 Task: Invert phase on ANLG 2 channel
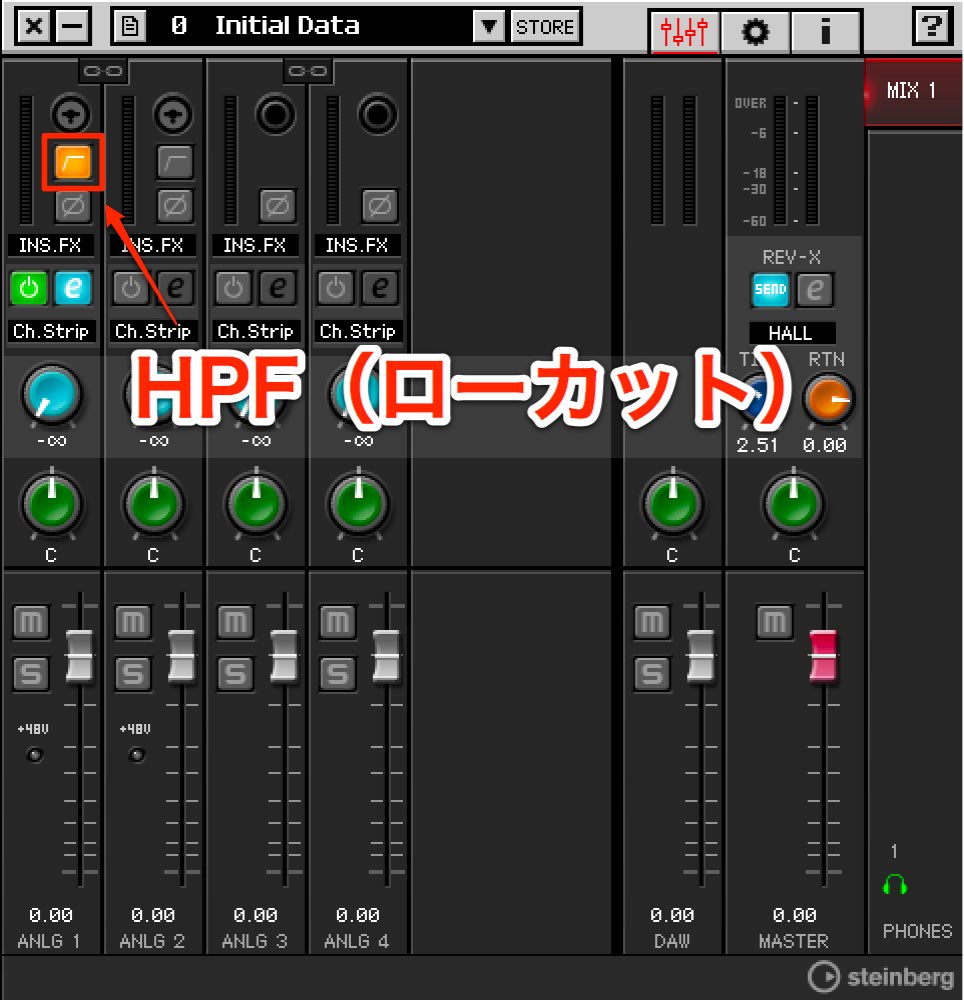pos(175,205)
